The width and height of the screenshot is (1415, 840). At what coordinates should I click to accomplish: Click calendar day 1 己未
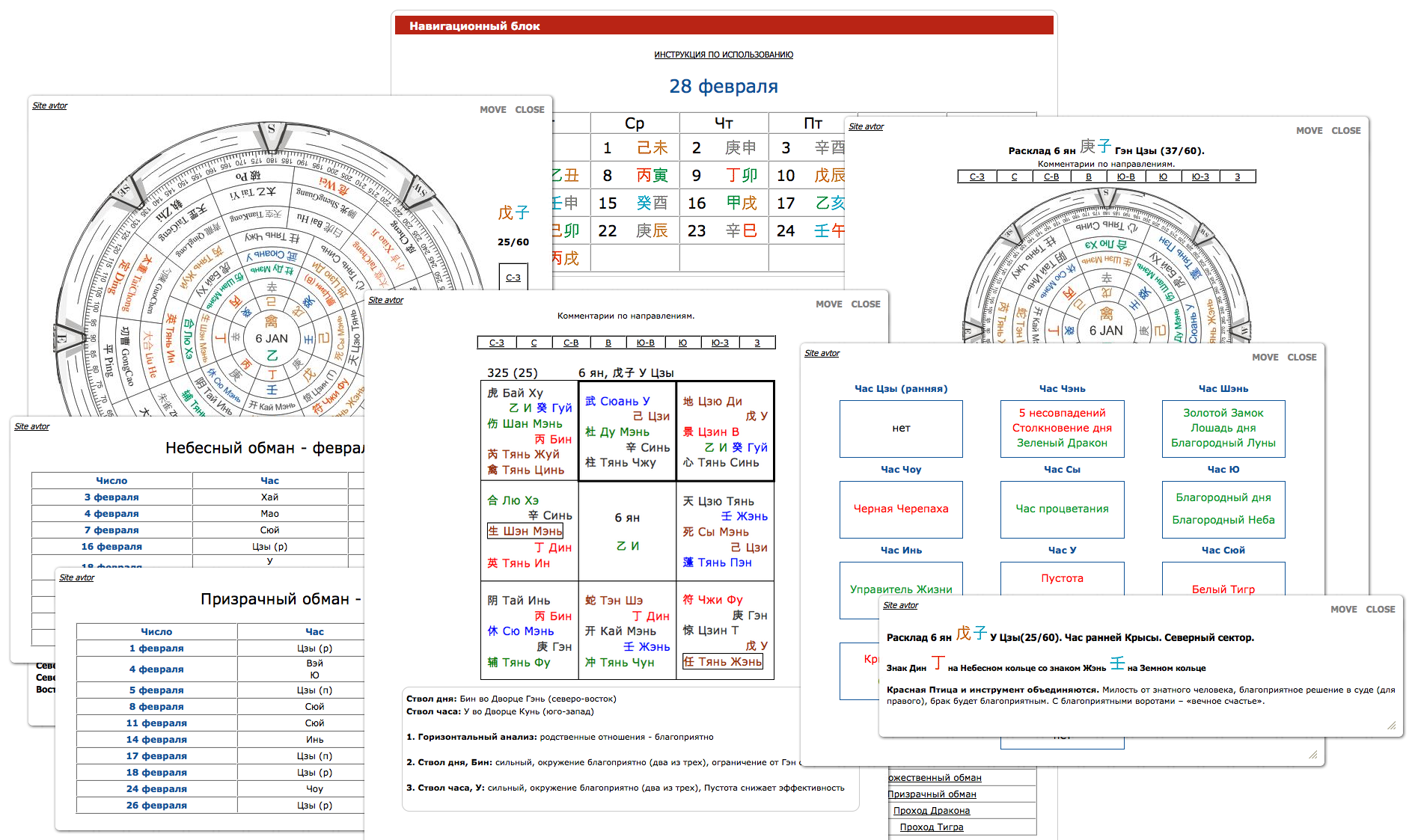[x=635, y=147]
